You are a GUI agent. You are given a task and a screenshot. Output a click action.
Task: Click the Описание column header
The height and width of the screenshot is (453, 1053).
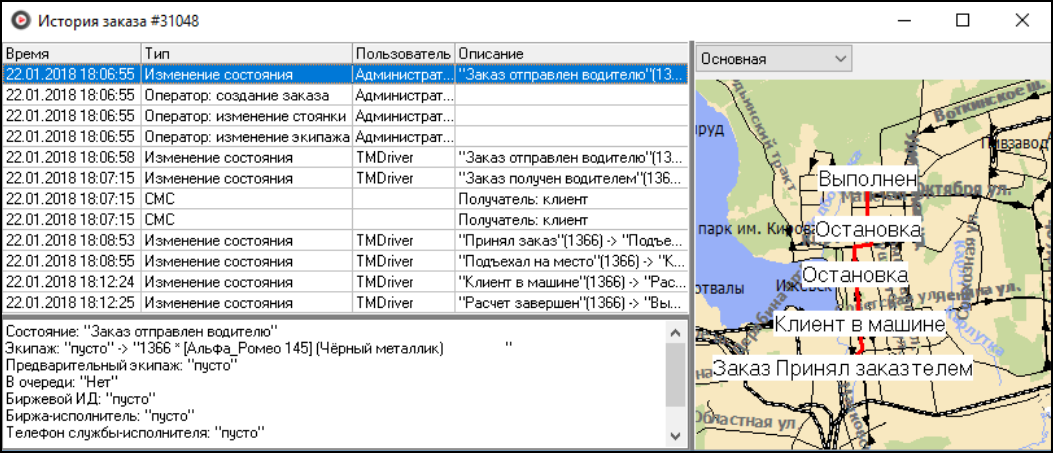pos(571,53)
